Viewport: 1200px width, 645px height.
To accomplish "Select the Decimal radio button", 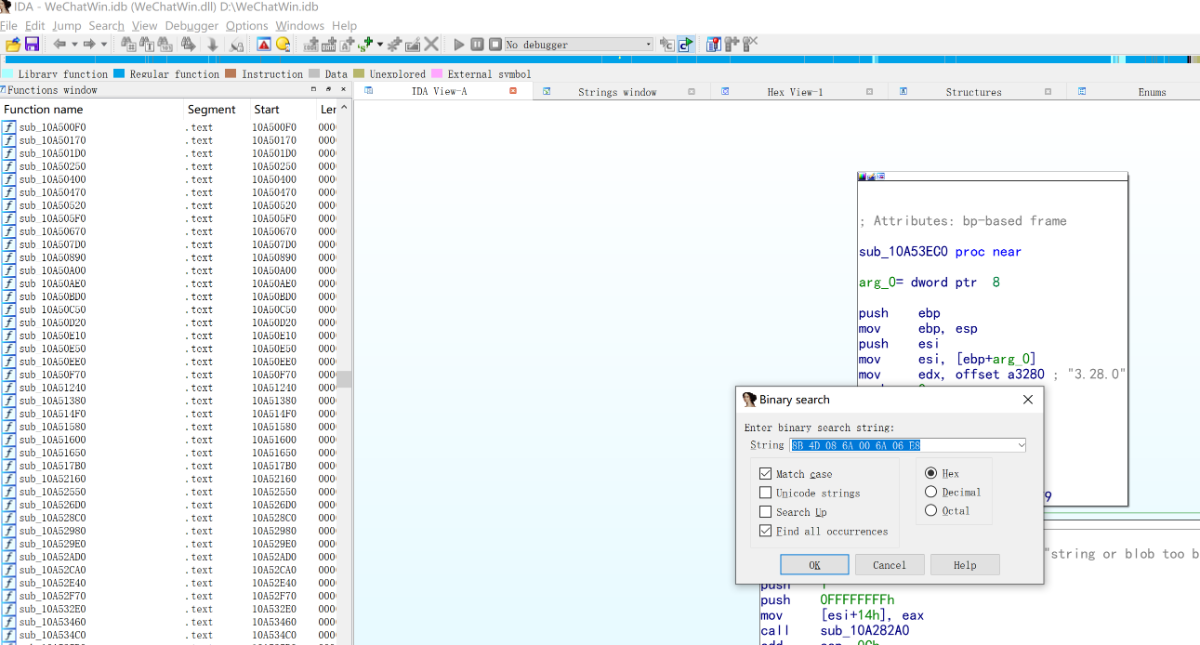I will tap(931, 492).
